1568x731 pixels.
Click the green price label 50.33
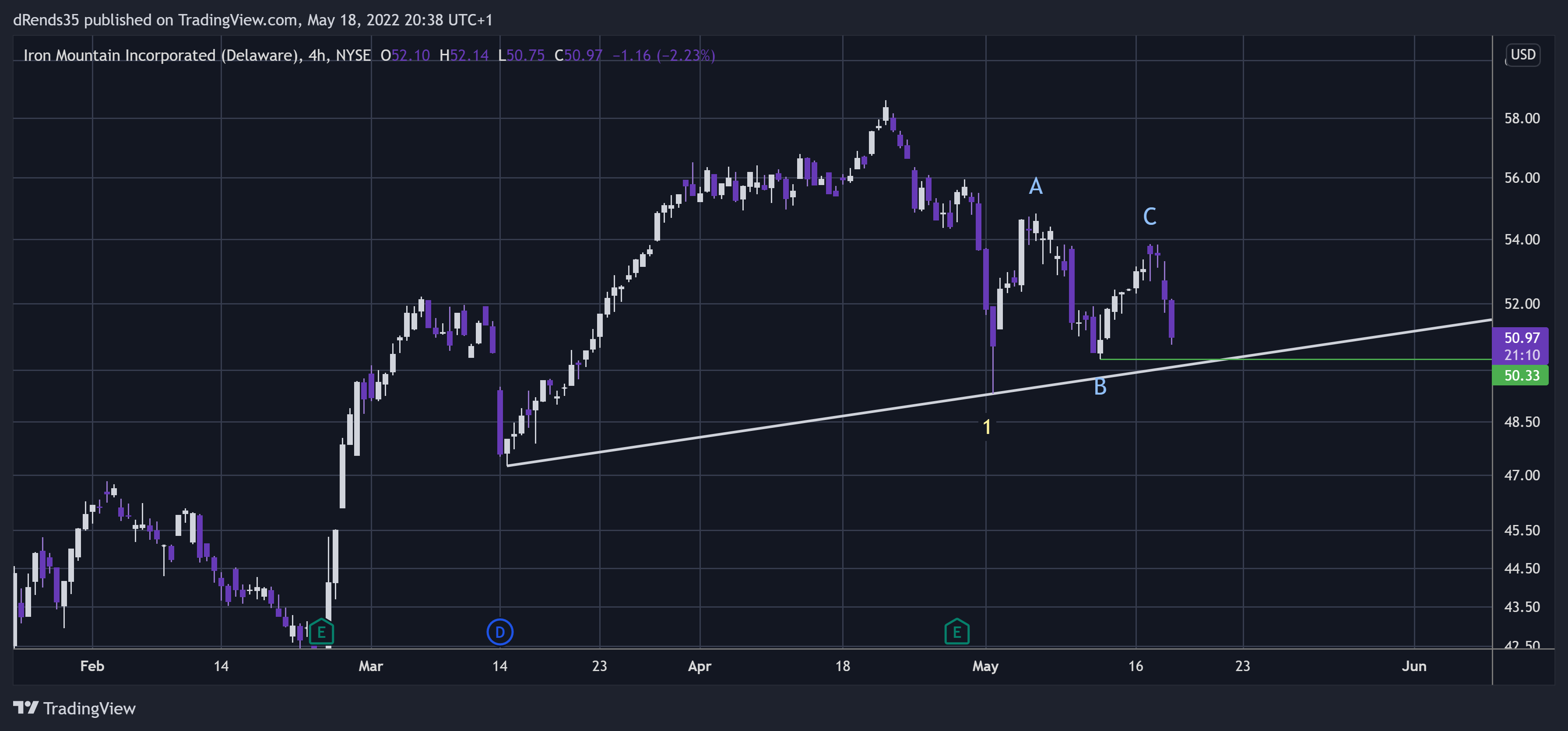click(x=1521, y=375)
